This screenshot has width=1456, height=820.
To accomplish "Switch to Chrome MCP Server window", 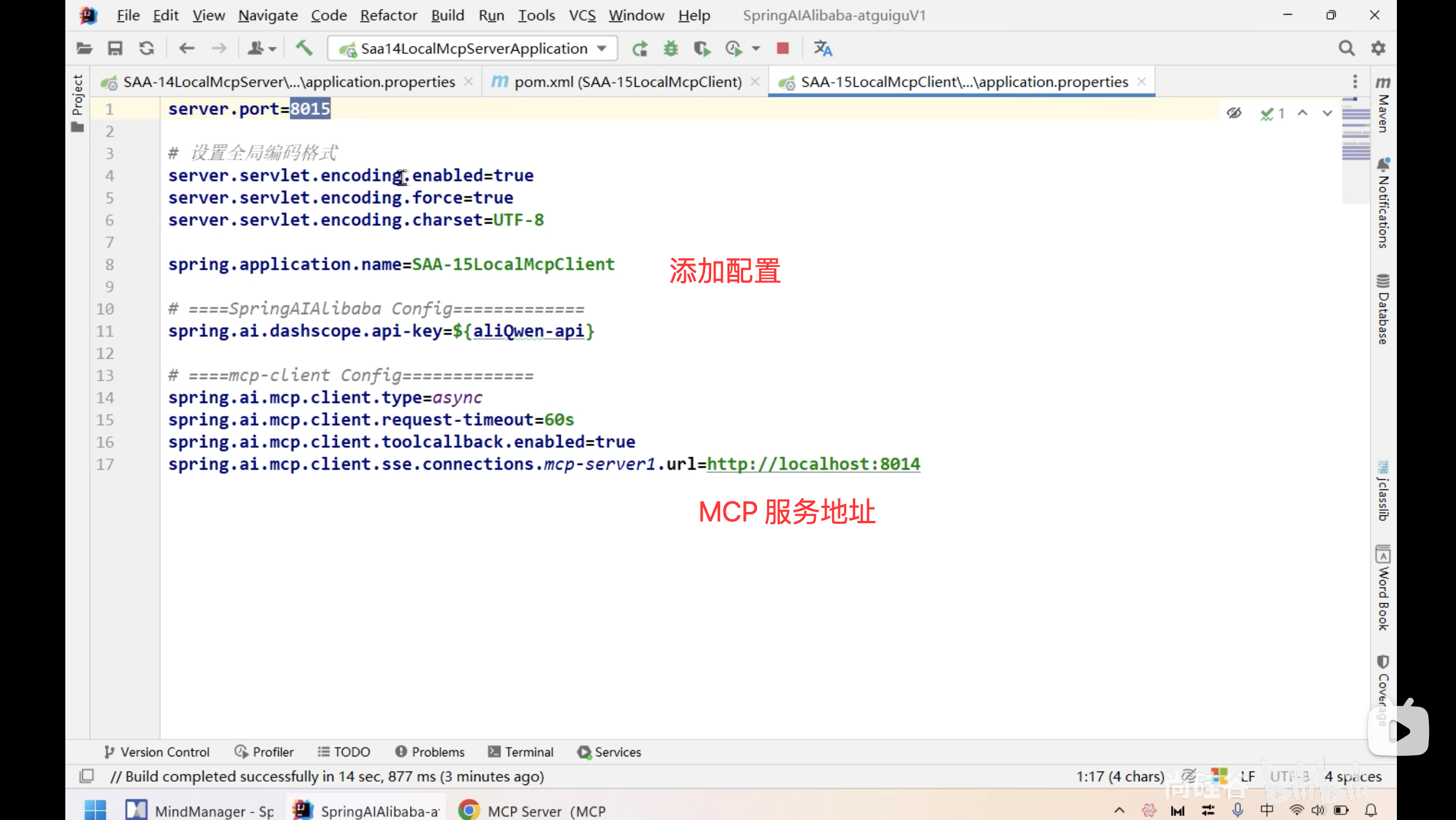I will click(532, 810).
